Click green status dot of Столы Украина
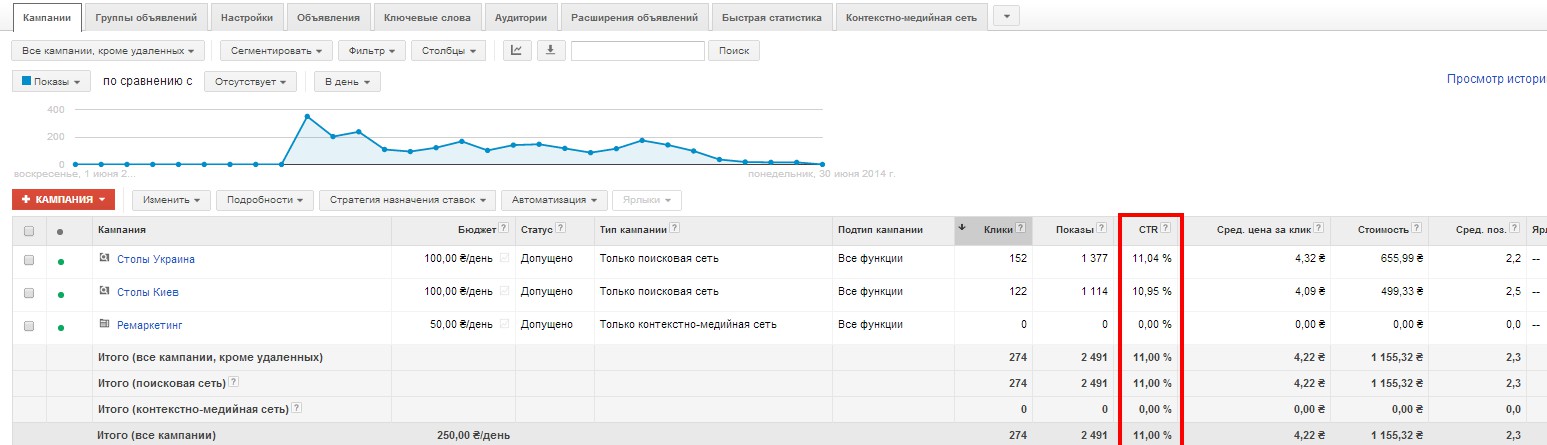1547x445 pixels. pyautogui.click(x=61, y=261)
